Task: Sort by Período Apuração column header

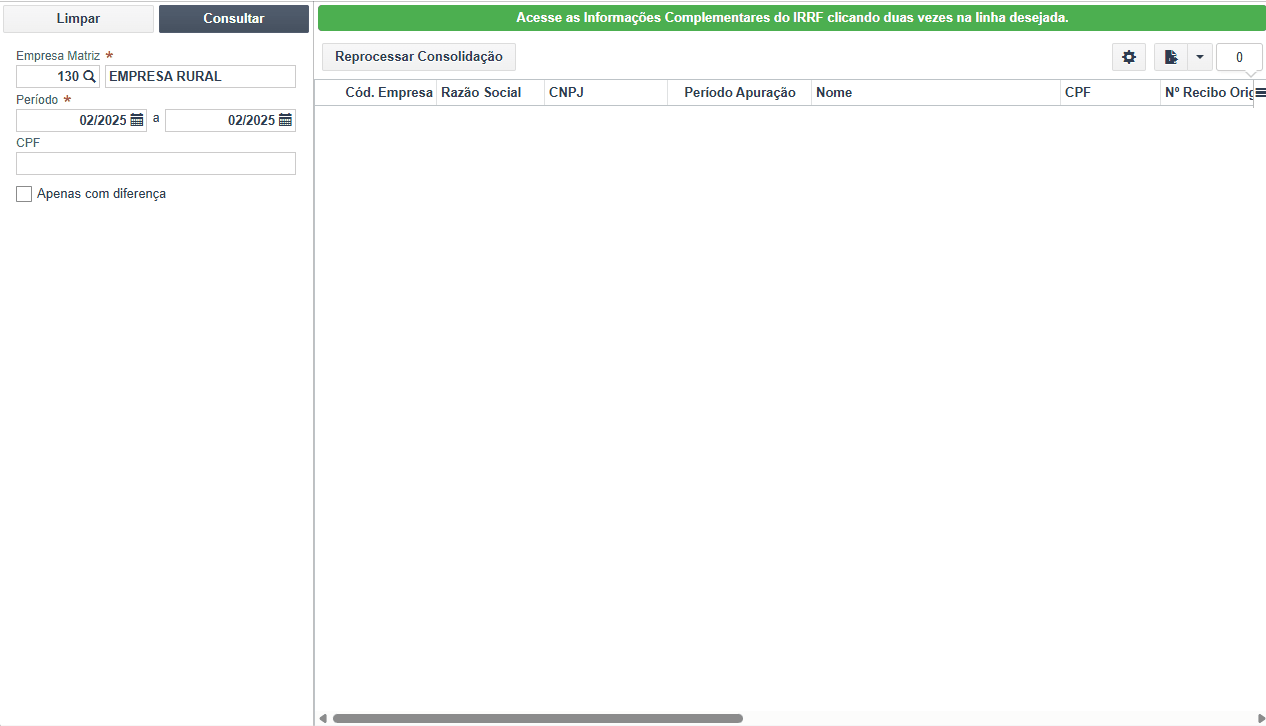Action: tap(740, 92)
